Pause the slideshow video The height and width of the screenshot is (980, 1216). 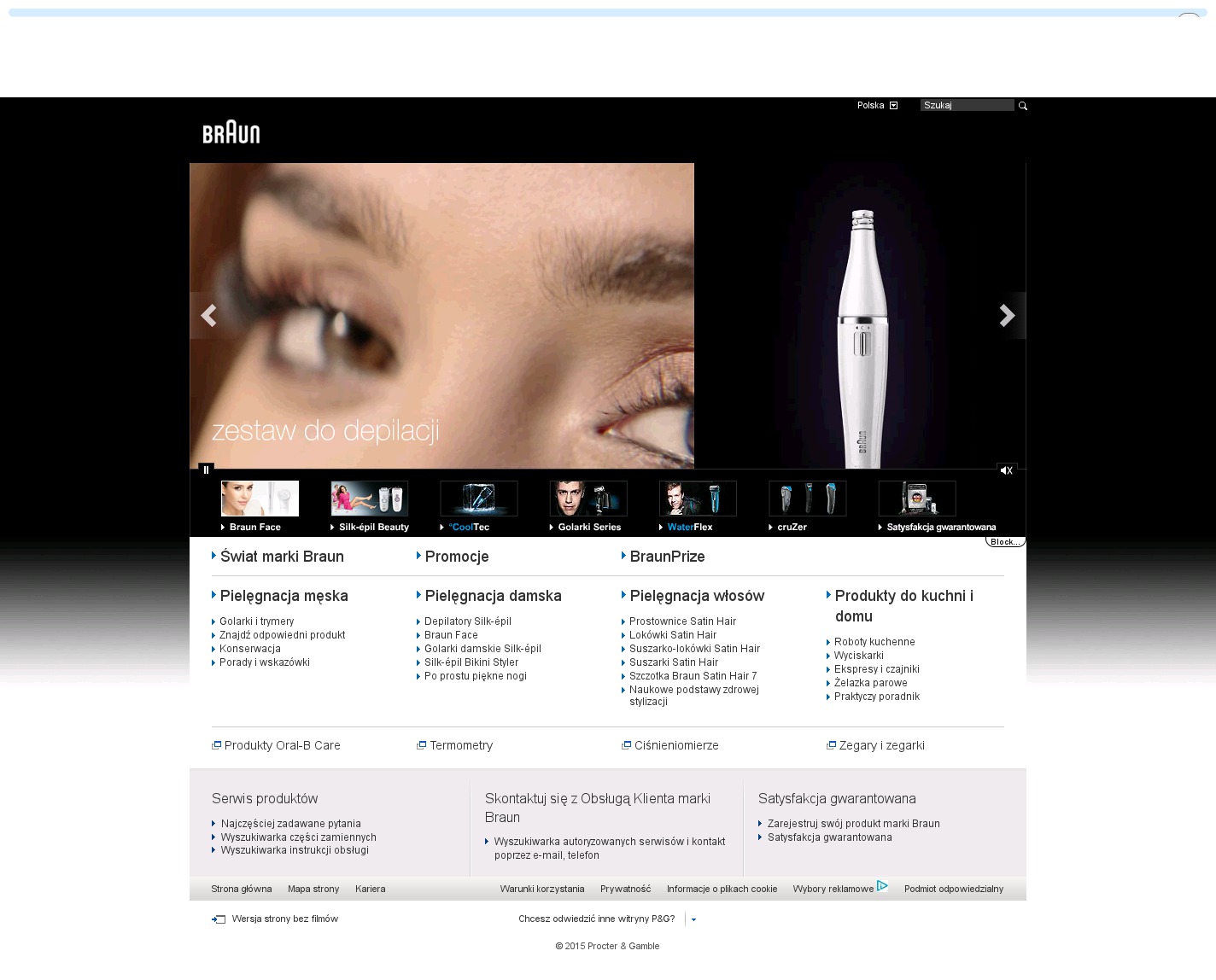pos(206,470)
